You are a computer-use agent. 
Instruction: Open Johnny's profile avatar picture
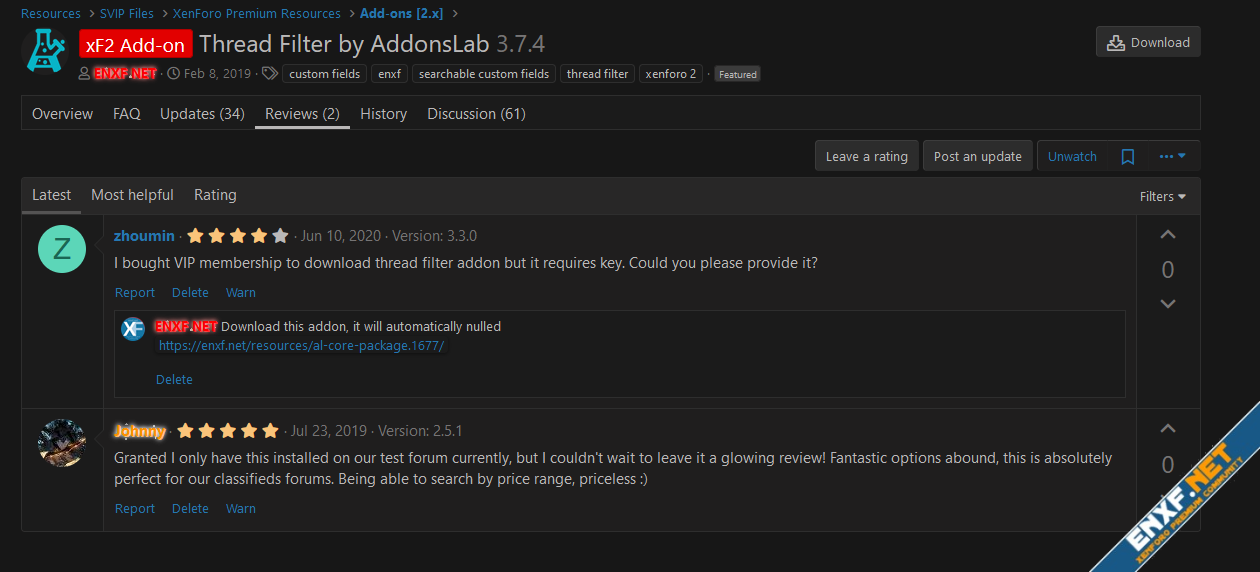[62, 443]
